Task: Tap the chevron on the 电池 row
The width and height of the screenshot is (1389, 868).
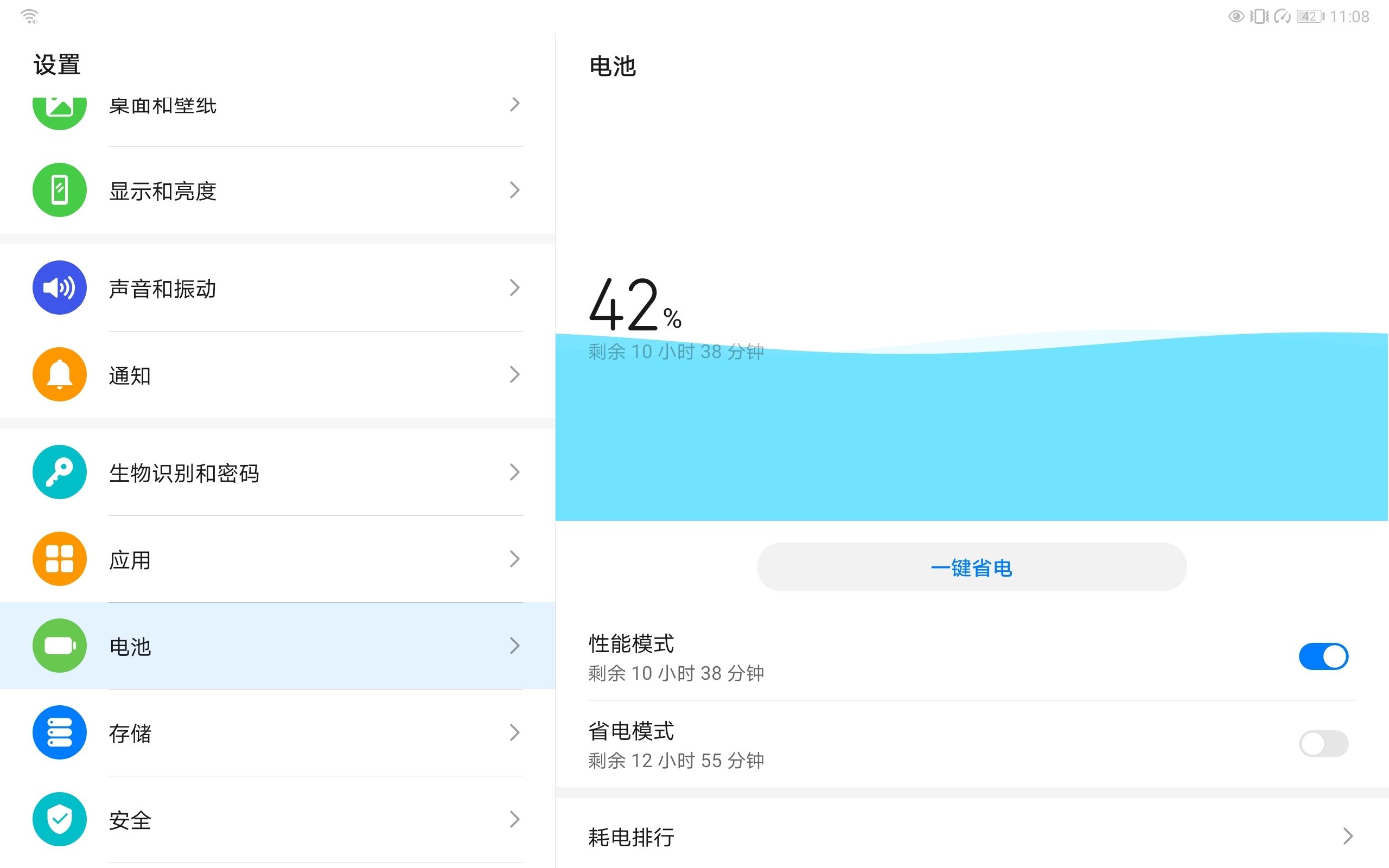Action: [515, 646]
